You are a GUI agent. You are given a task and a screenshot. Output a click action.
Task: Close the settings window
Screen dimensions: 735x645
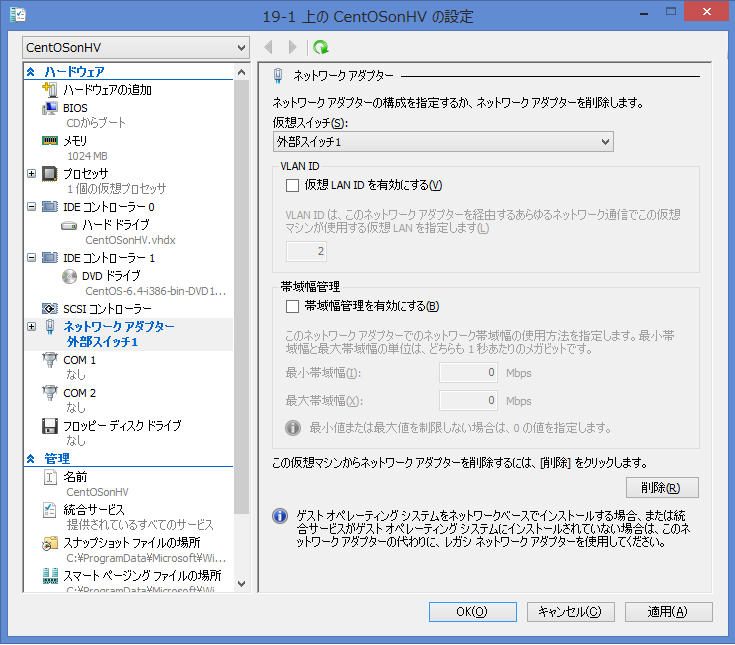tap(706, 12)
